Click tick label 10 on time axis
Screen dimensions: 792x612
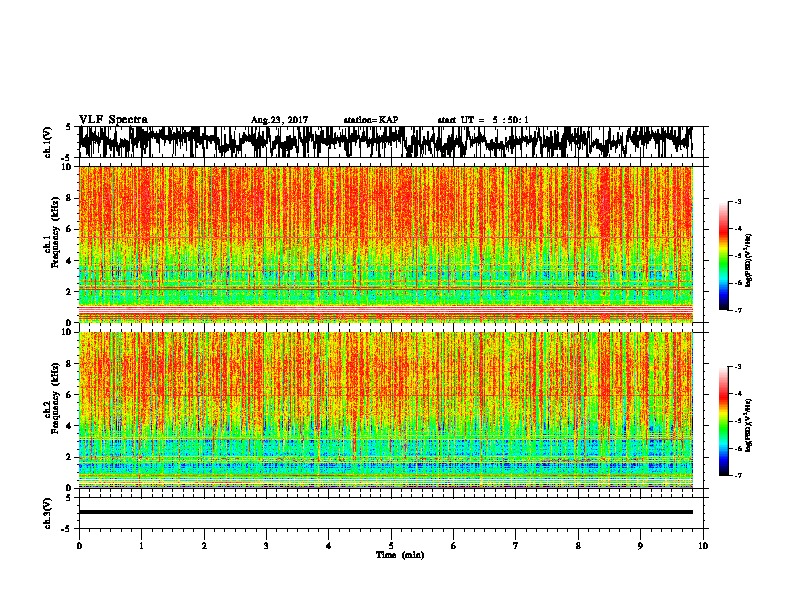703,546
